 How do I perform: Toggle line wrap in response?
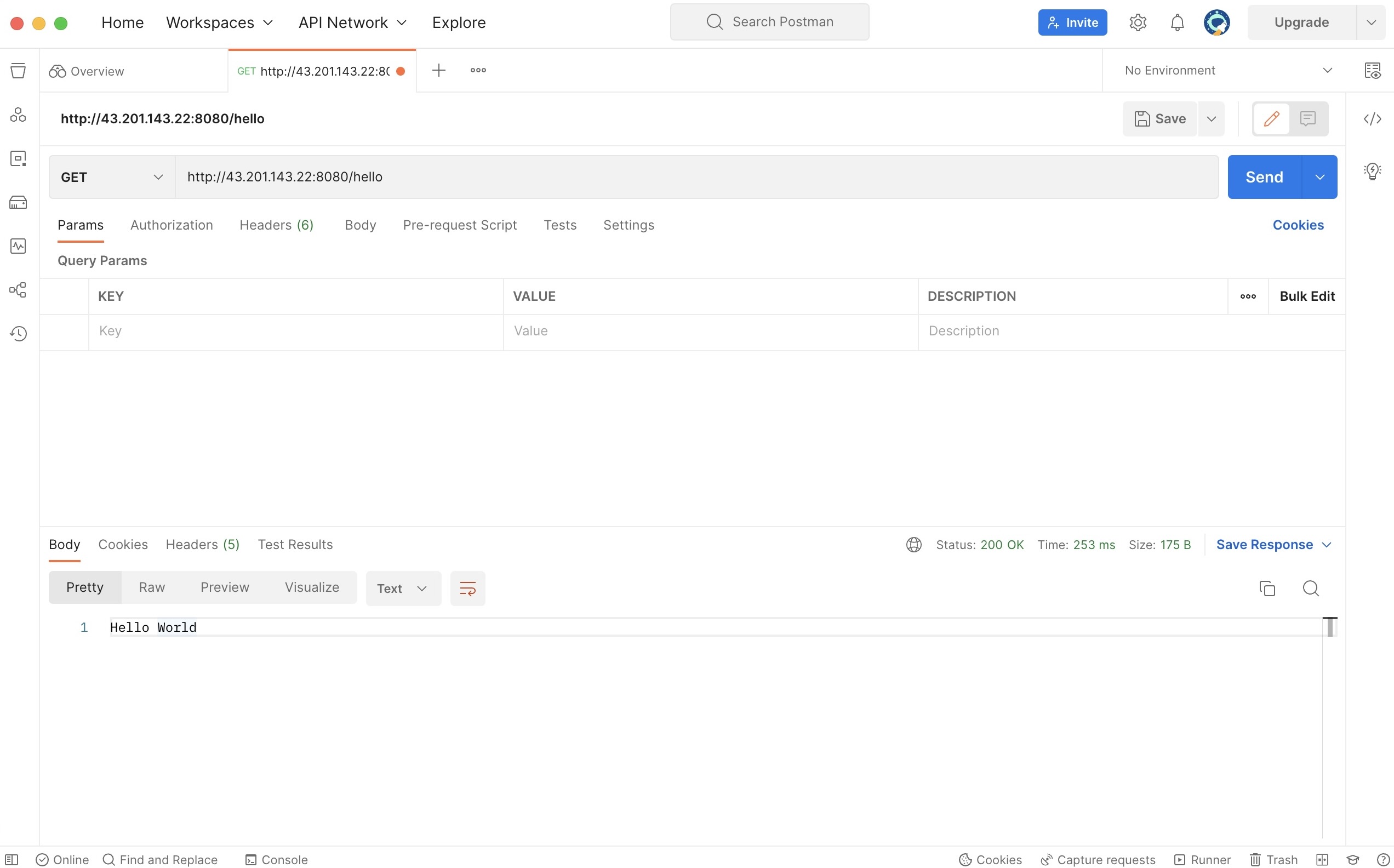tap(467, 589)
